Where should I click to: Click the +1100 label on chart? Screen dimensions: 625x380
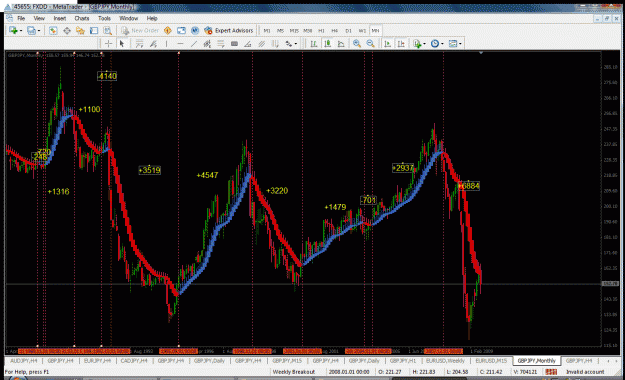(89, 110)
